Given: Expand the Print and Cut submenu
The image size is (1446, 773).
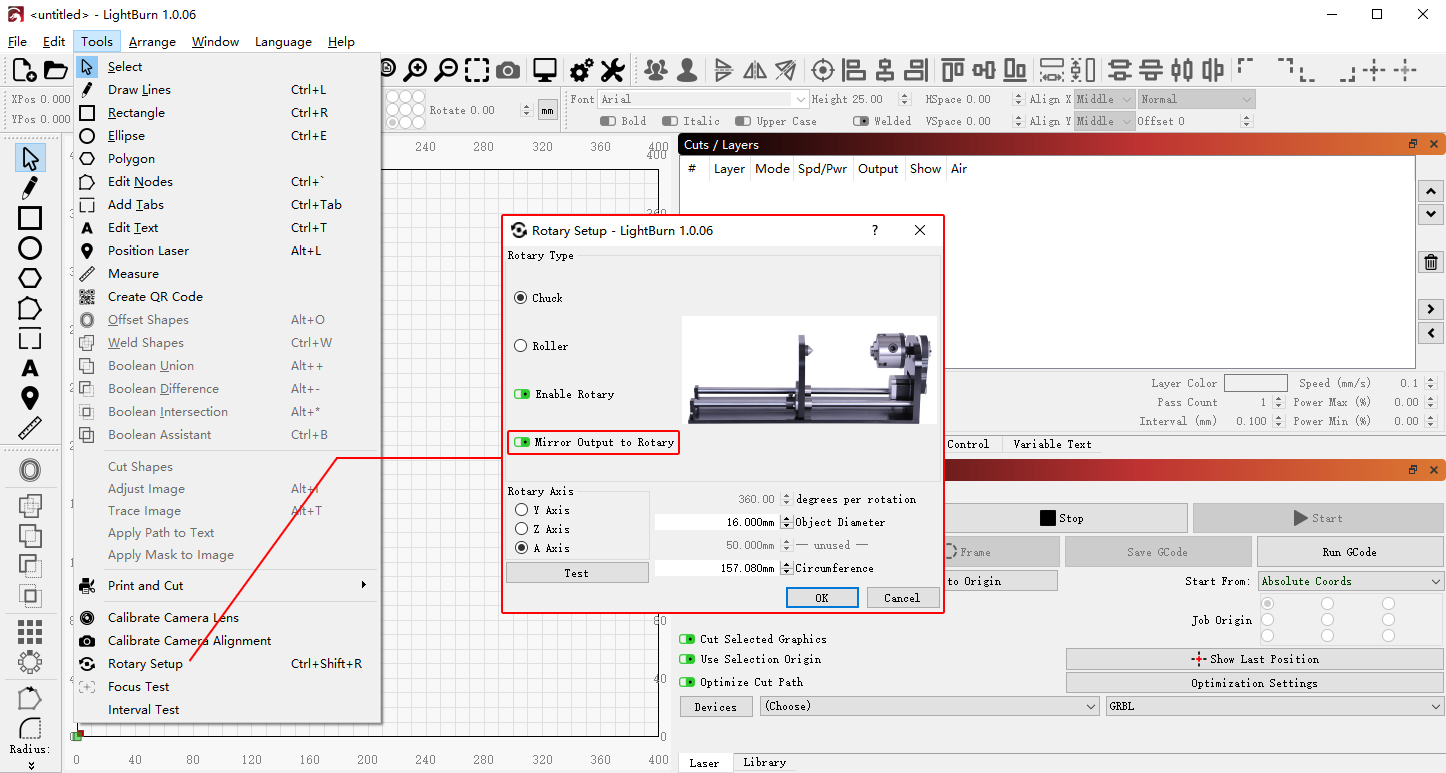Looking at the screenshot, I should click(226, 585).
